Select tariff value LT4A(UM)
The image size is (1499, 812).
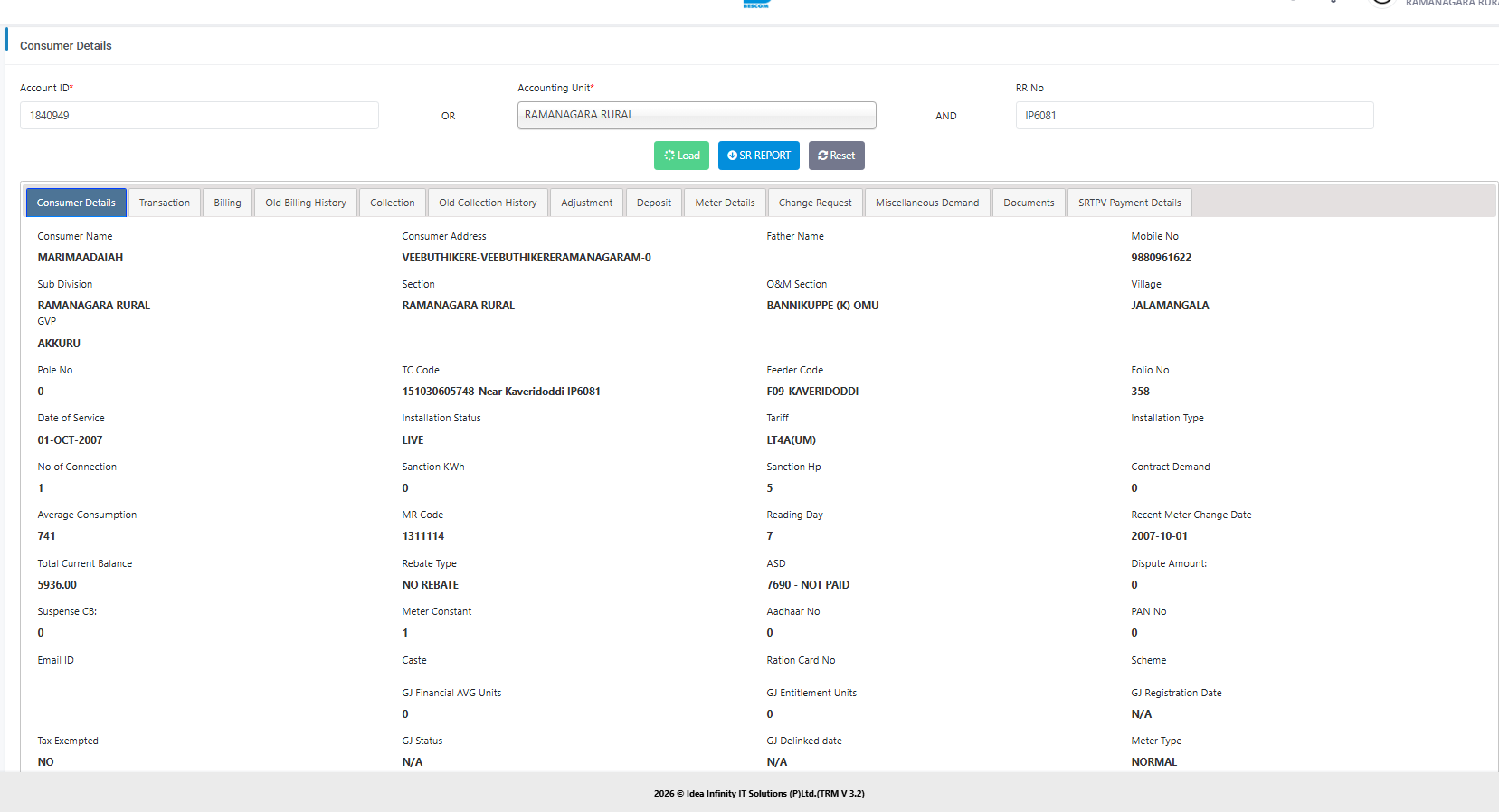792,440
